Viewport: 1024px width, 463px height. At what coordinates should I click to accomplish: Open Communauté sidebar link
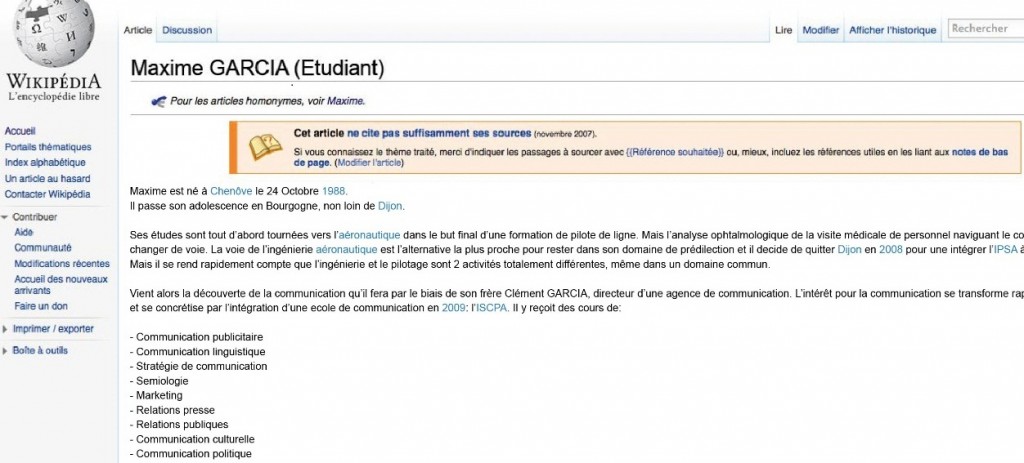click(x=43, y=248)
